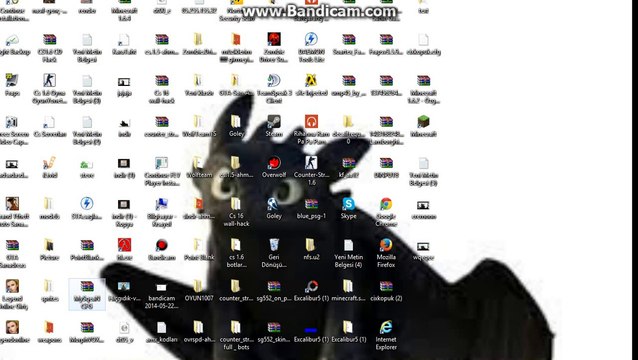This screenshot has width=638, height=360.
Task: Select the Cs 16 wall-hack folder
Action: 236,212
